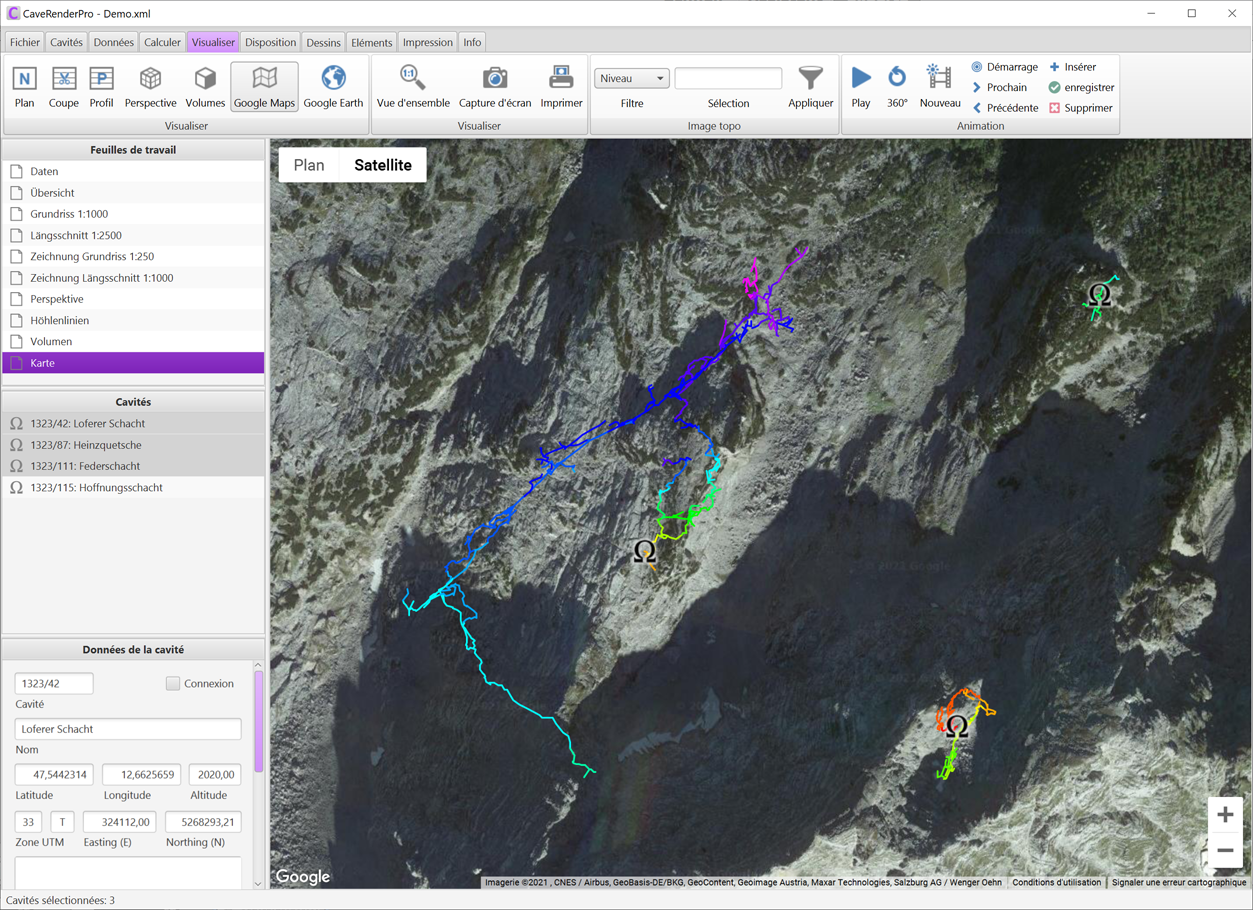Open the Calculer ribbon tab
The width and height of the screenshot is (1253, 910).
point(162,42)
